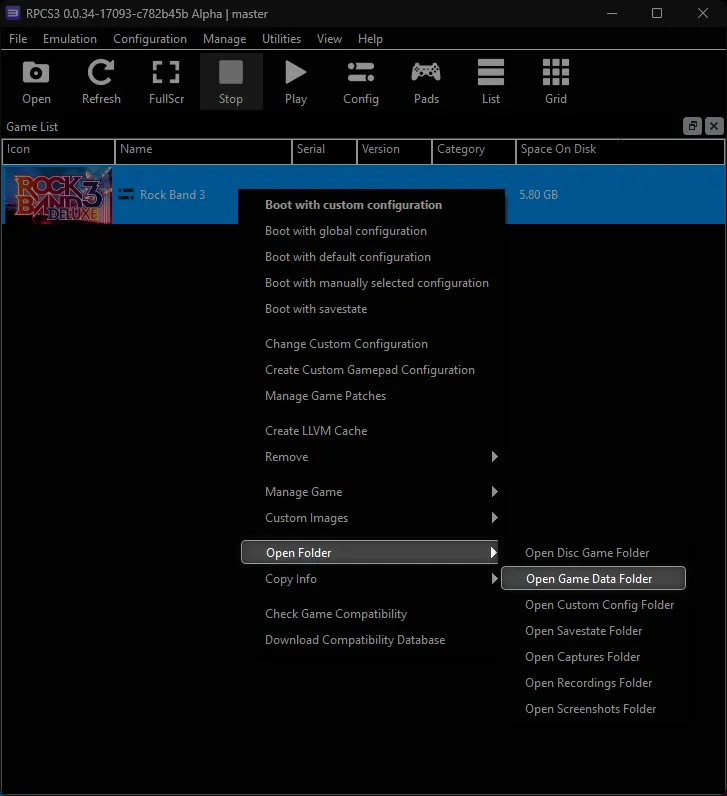Open the View menu

(x=329, y=39)
